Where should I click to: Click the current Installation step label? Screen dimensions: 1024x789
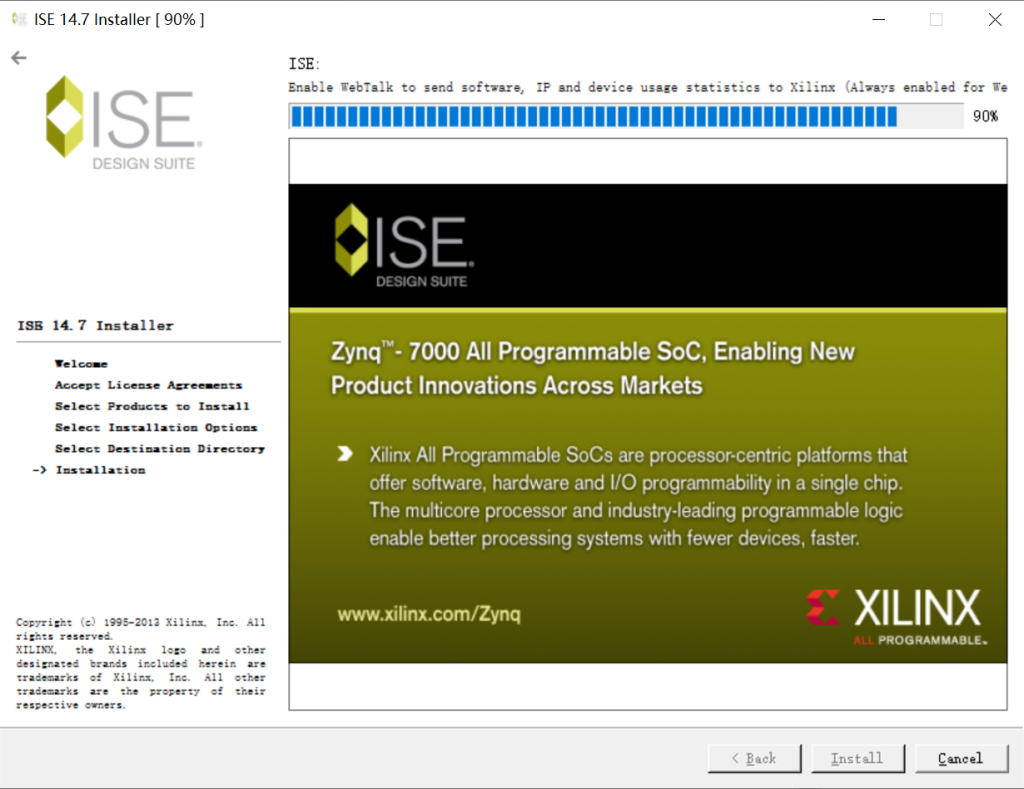click(100, 470)
